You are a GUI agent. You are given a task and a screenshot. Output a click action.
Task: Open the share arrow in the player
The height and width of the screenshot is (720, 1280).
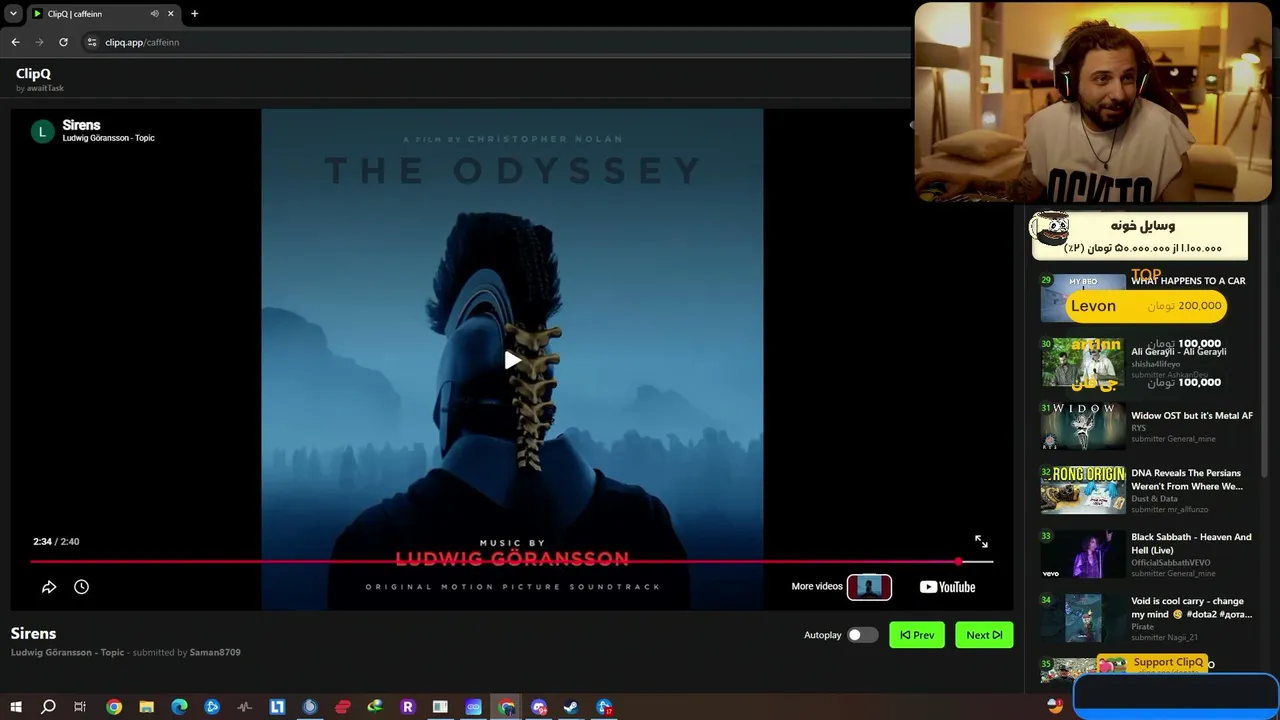coord(49,587)
